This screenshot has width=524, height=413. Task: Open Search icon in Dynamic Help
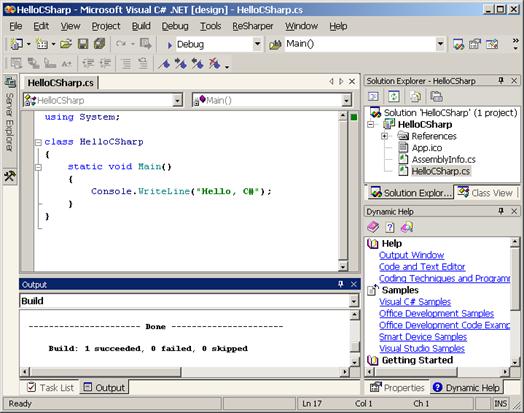point(407,227)
